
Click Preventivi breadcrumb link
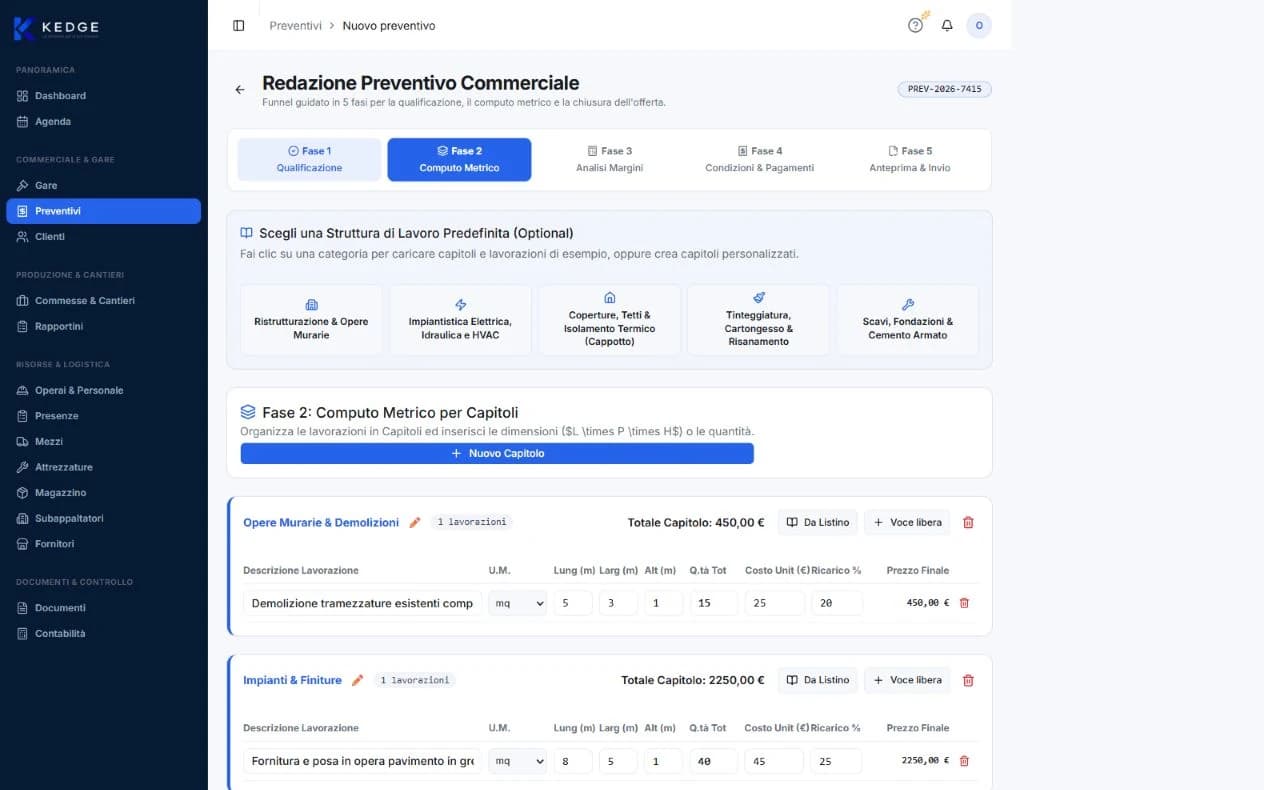click(x=295, y=26)
